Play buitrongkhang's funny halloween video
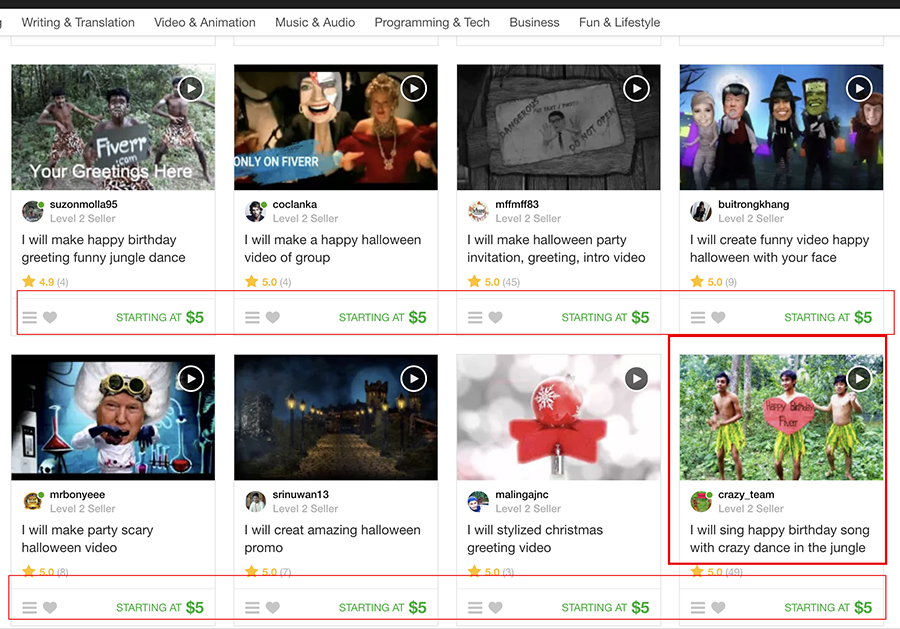900x629 pixels. click(859, 88)
